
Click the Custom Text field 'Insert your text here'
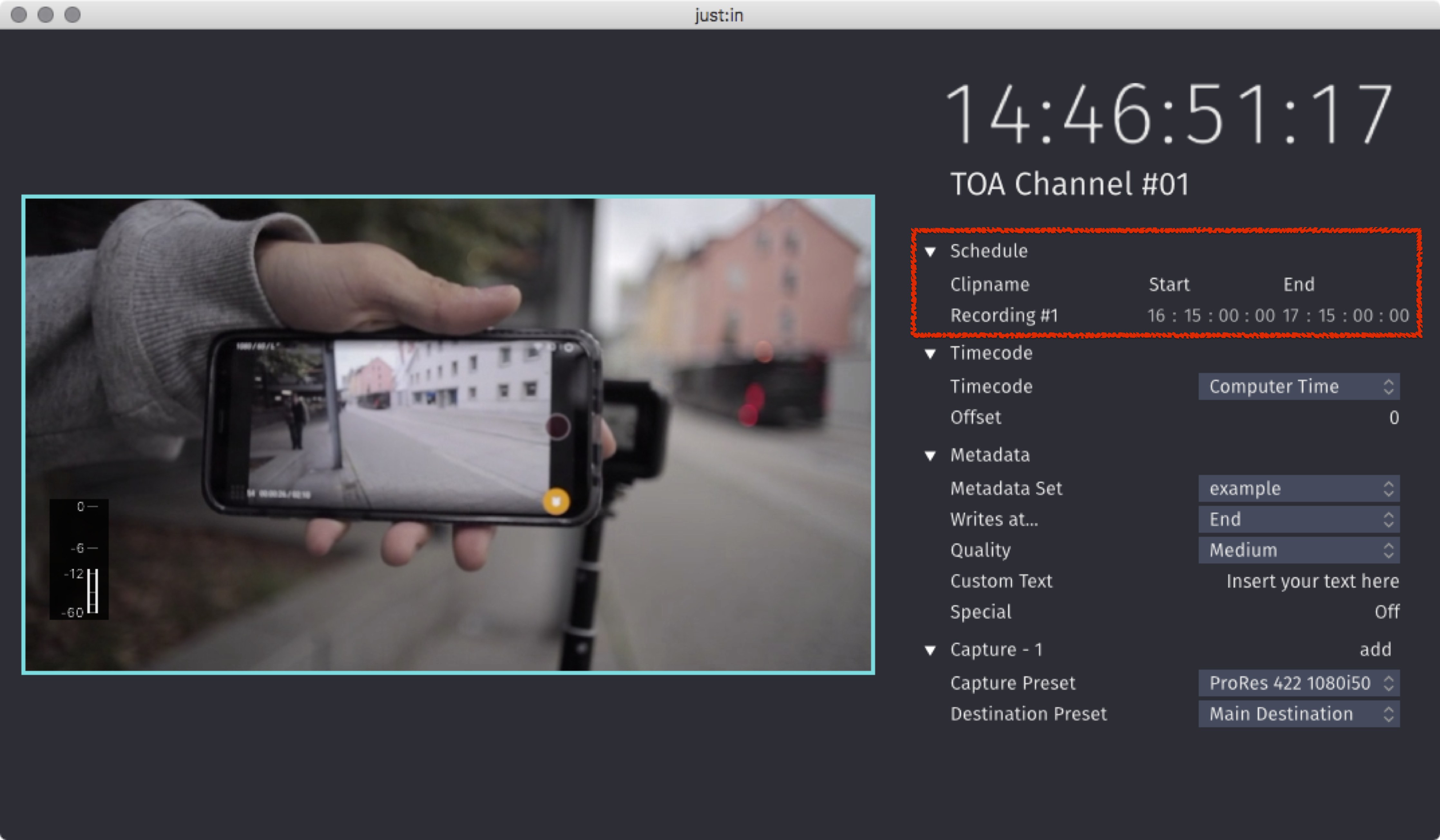point(1312,581)
